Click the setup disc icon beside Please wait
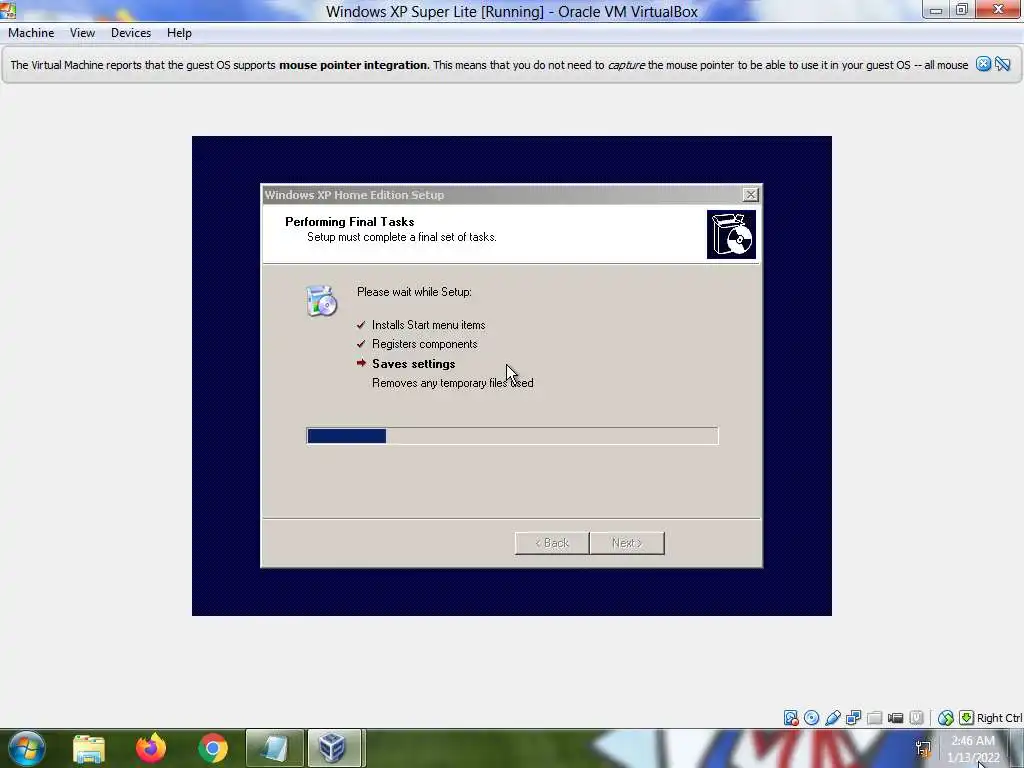Screen dimensions: 1024x768 (321, 300)
